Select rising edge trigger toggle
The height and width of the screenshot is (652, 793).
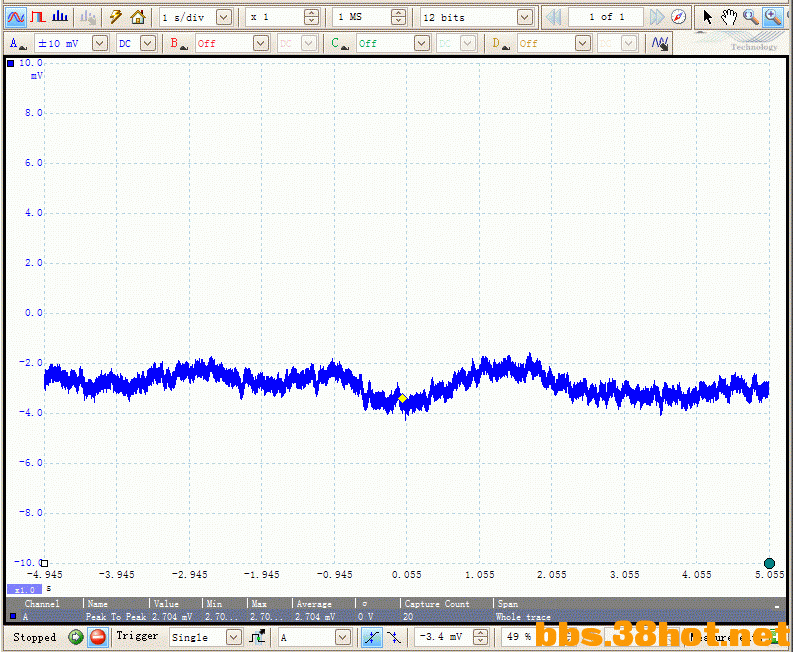pyautogui.click(x=372, y=637)
